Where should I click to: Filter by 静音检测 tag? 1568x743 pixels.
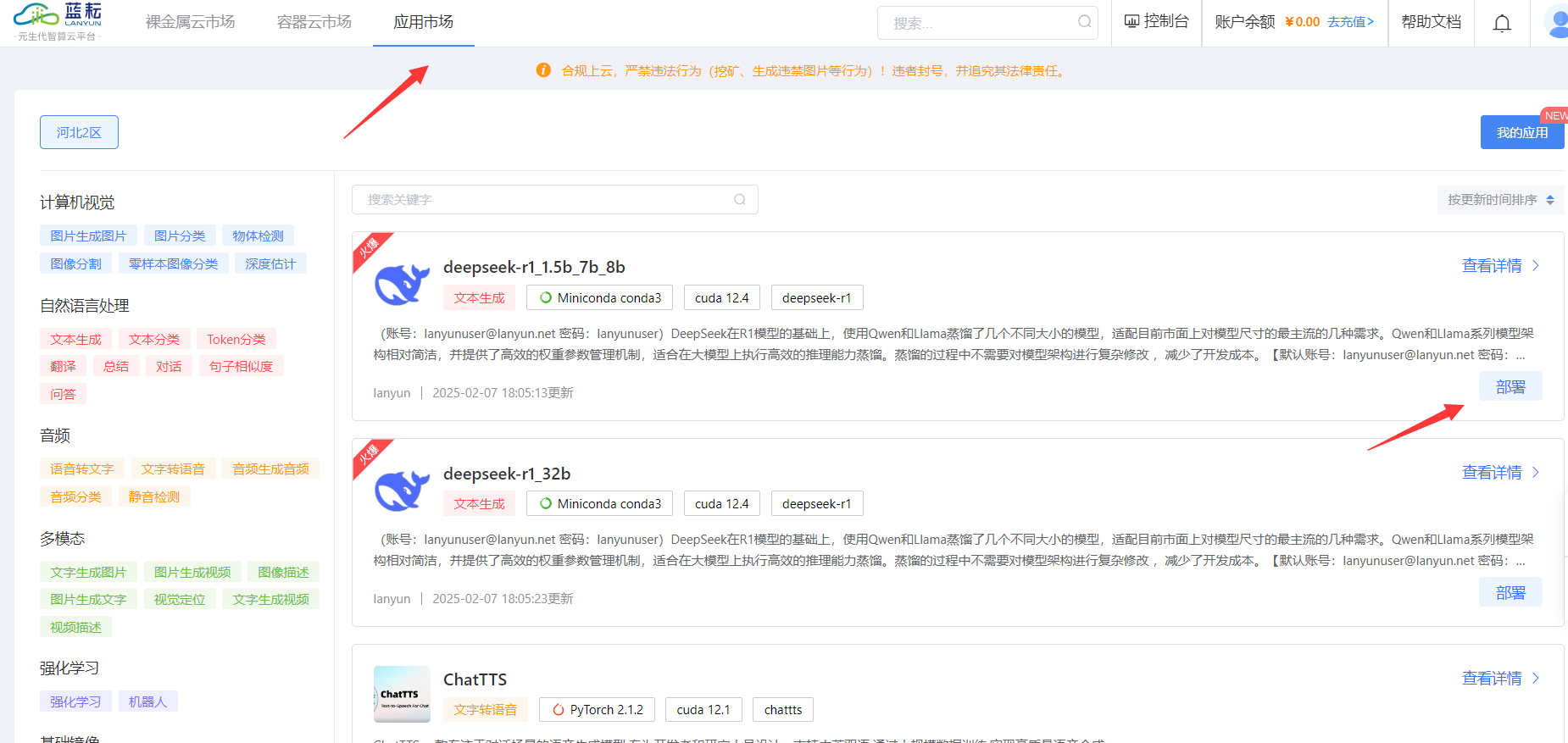tap(154, 497)
